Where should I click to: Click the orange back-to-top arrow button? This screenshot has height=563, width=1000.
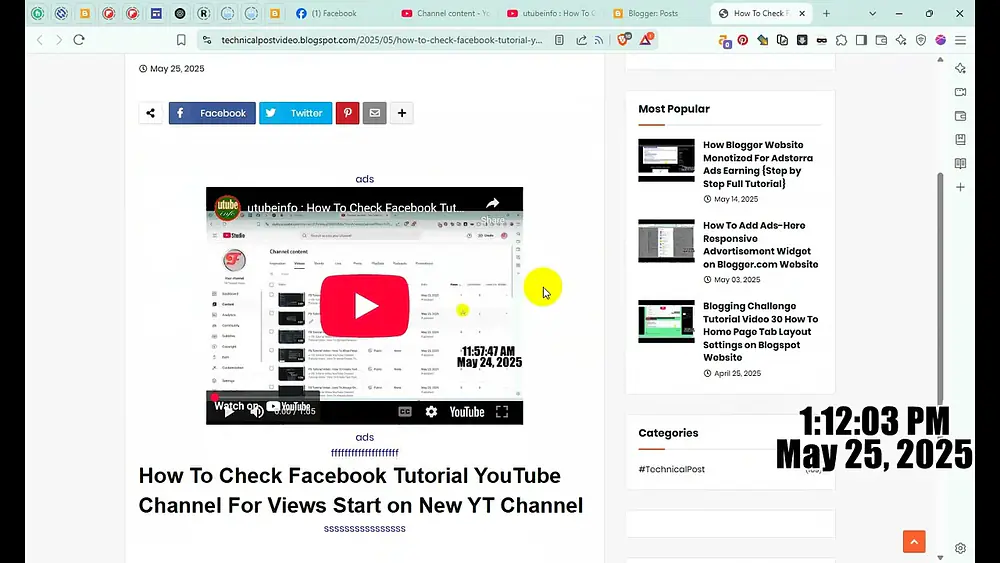click(914, 541)
